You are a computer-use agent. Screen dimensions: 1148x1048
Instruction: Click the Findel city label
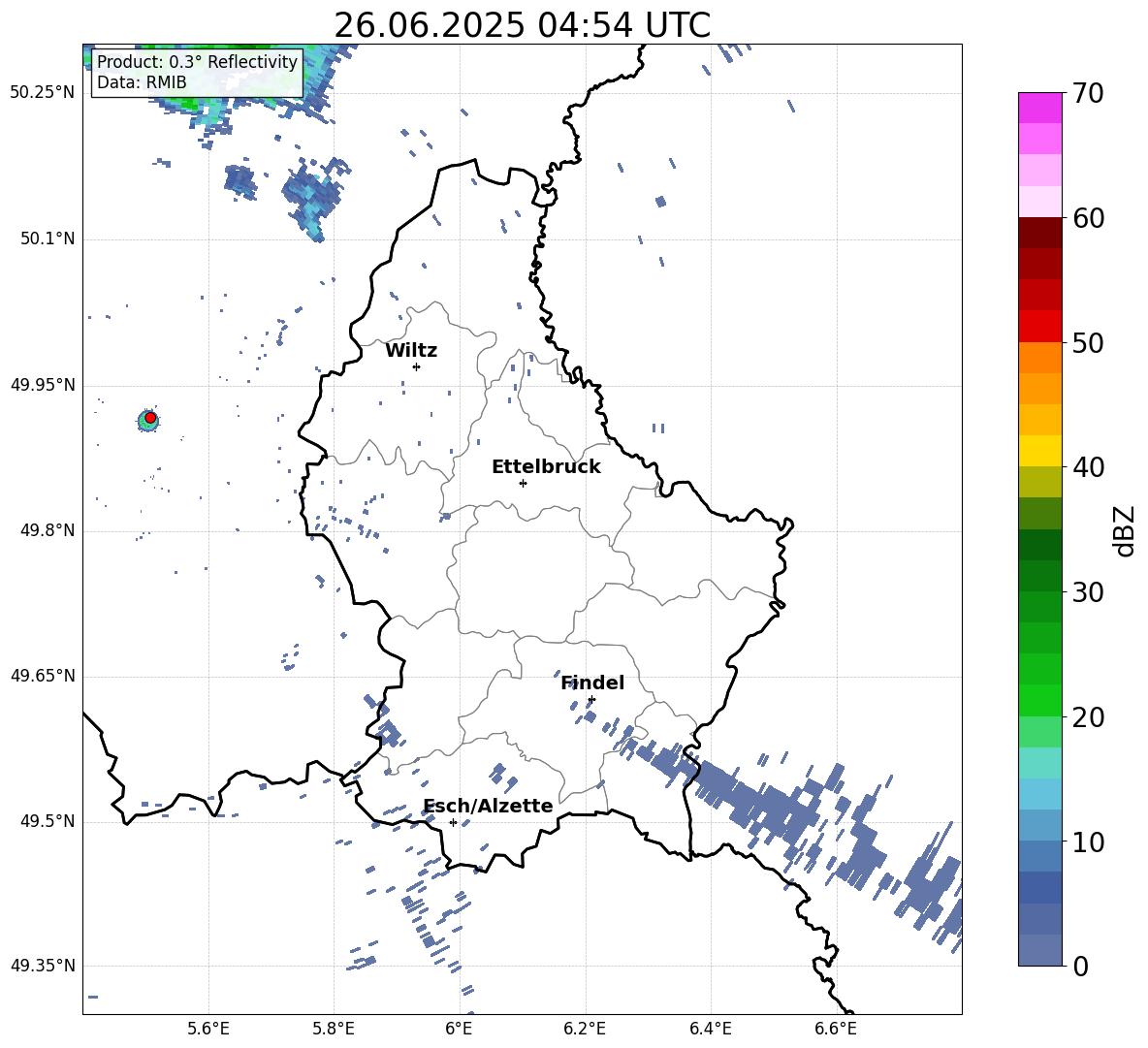click(x=592, y=683)
